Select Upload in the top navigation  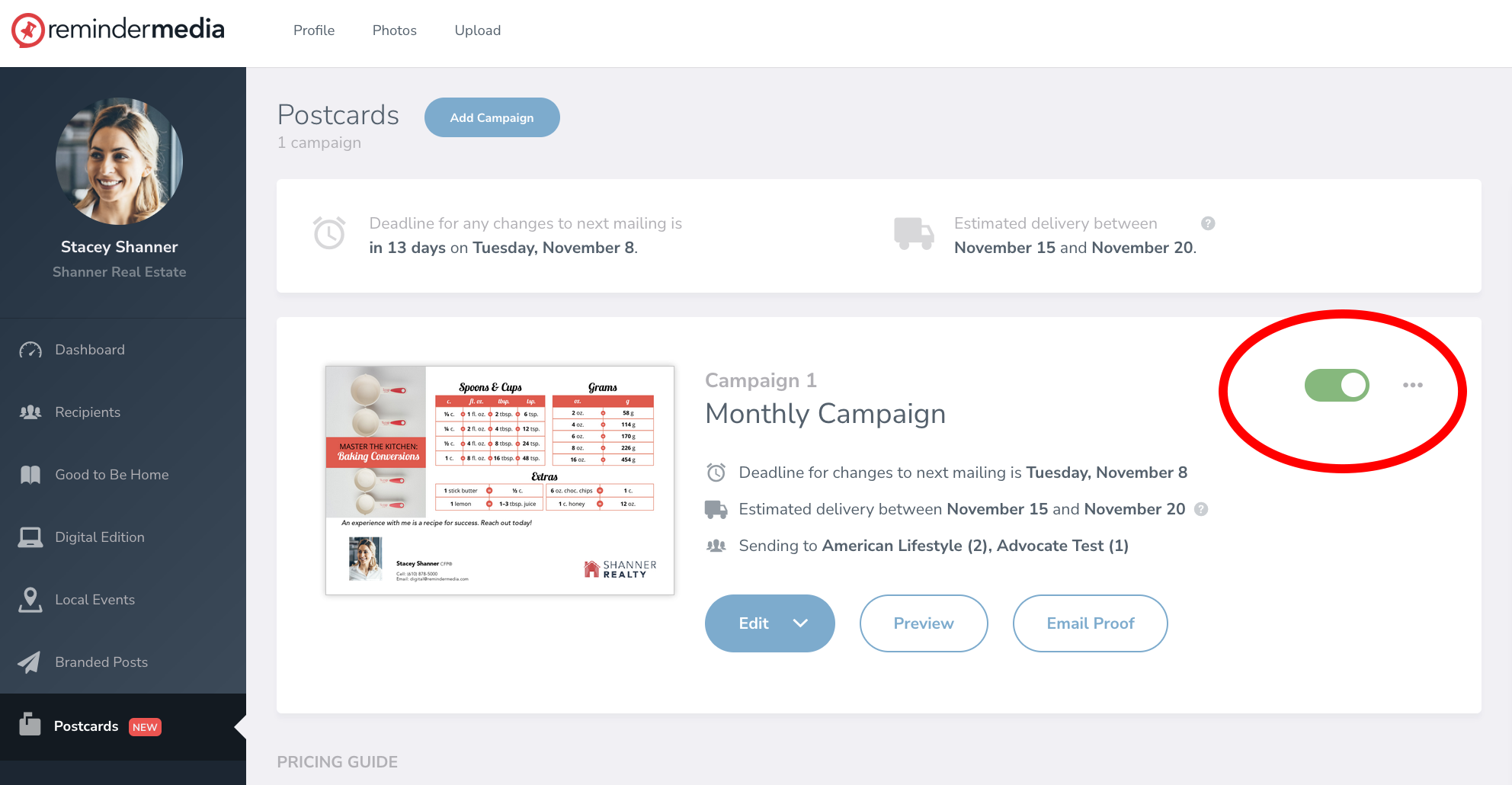(x=478, y=30)
